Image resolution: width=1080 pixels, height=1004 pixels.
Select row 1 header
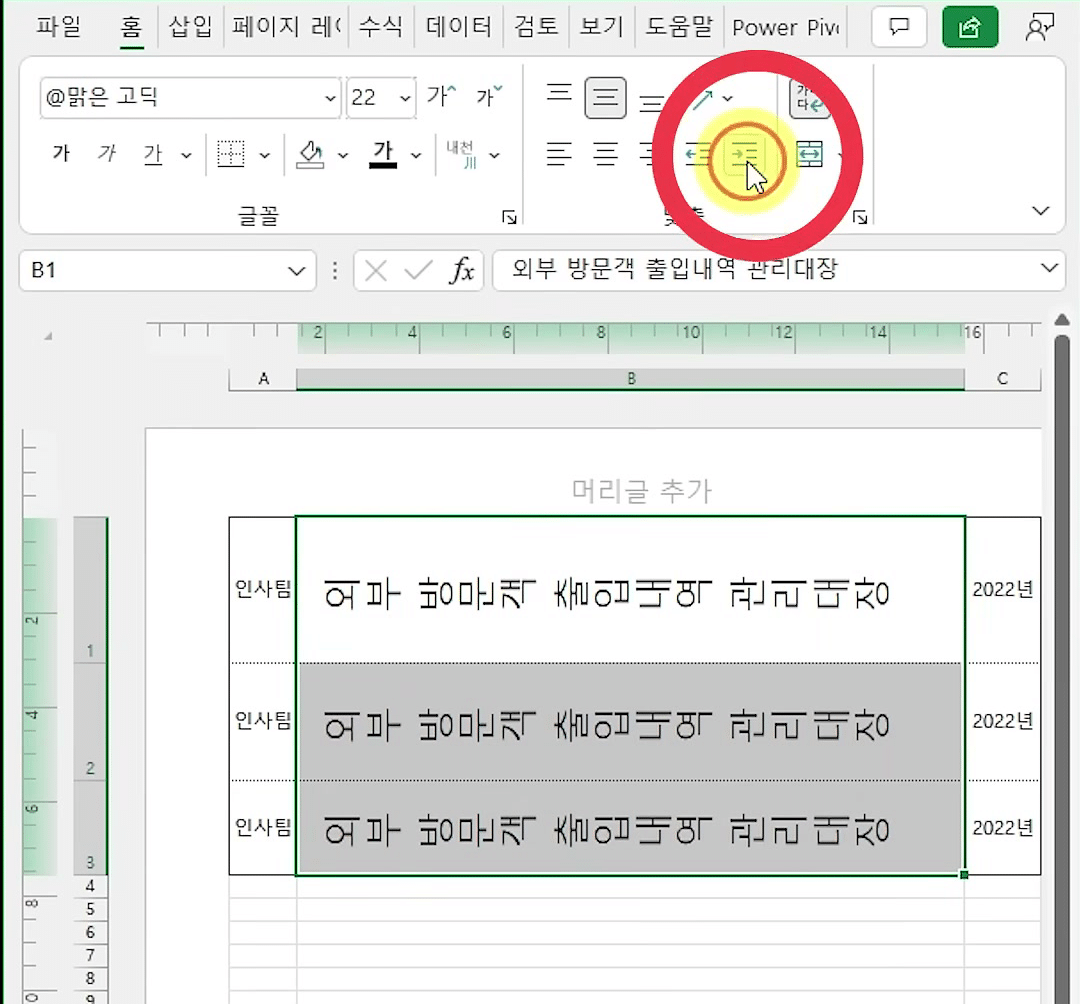[90, 589]
